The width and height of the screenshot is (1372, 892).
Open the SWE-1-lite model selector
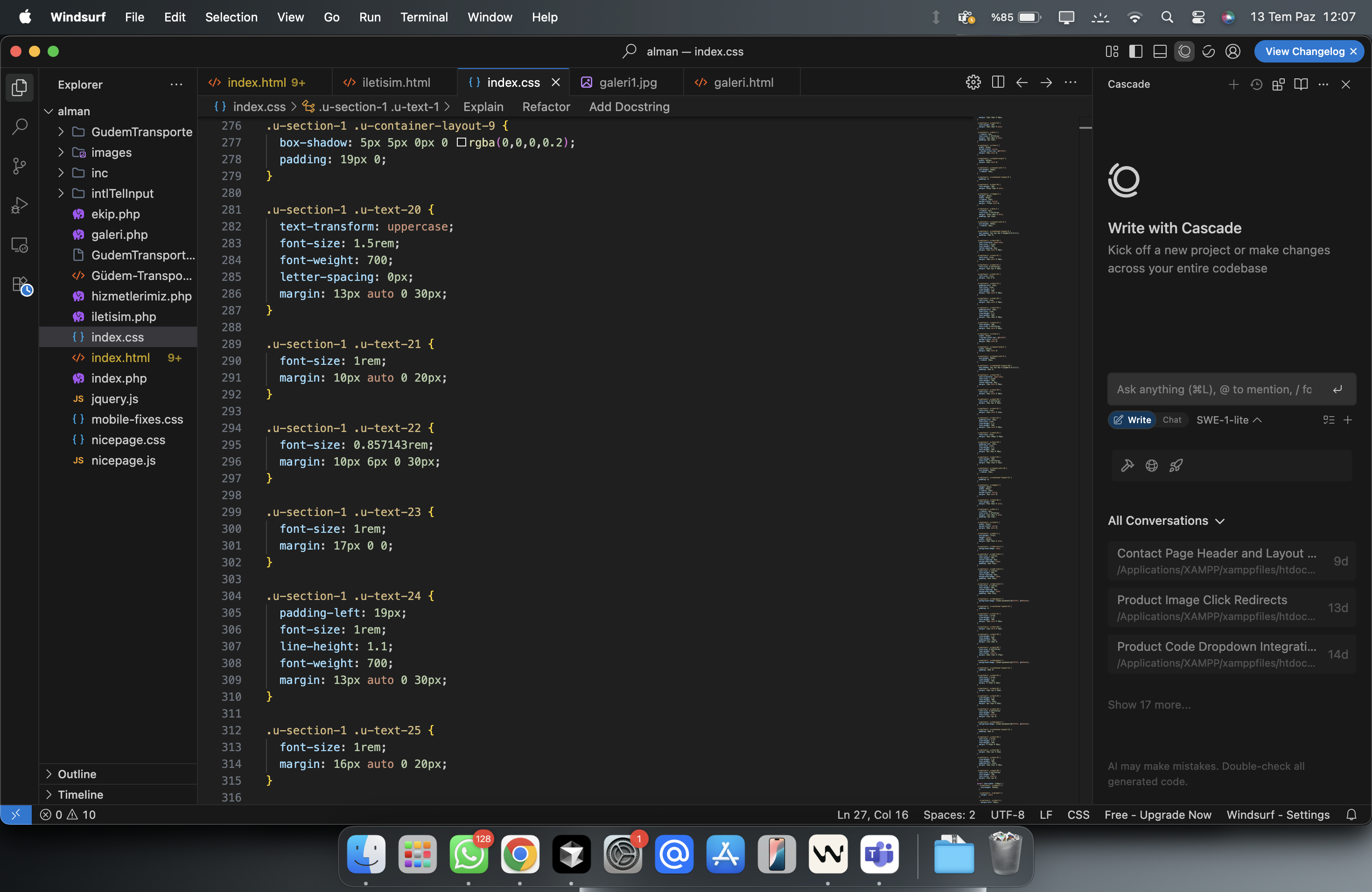point(1228,419)
